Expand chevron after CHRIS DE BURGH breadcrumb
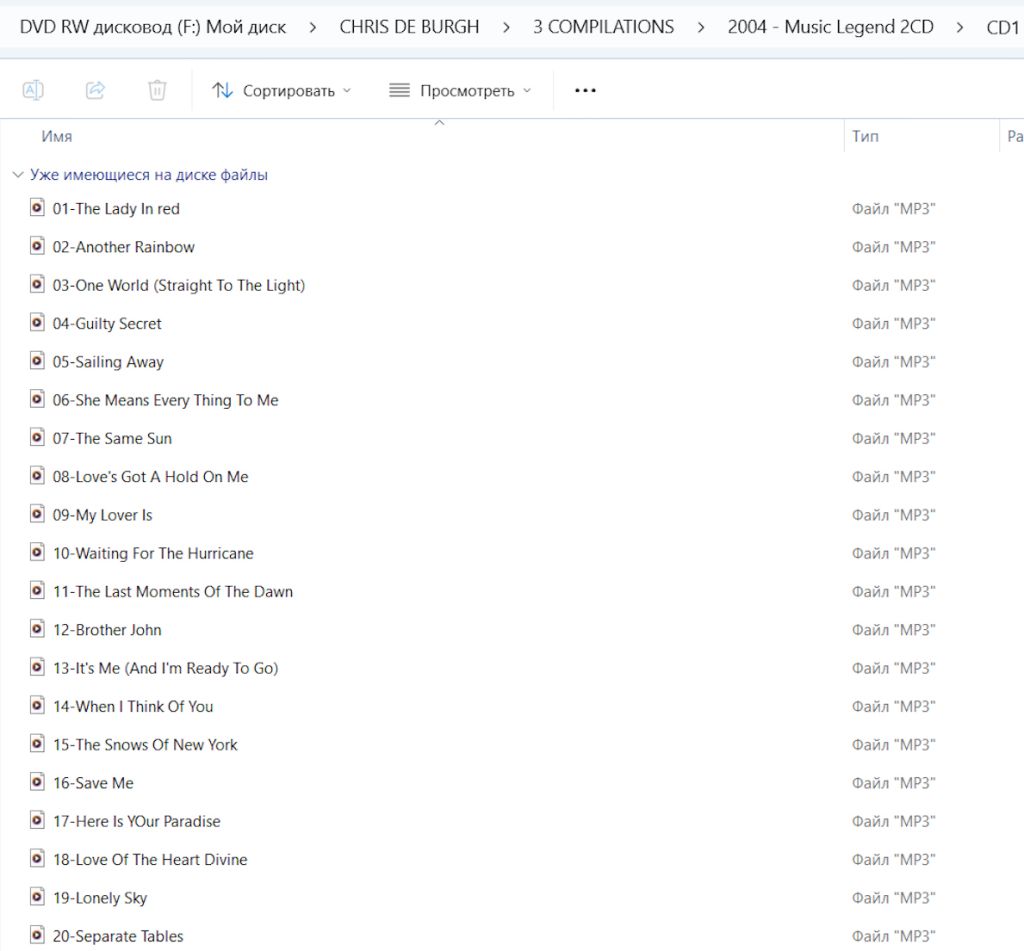The width and height of the screenshot is (1024, 951). pos(506,27)
